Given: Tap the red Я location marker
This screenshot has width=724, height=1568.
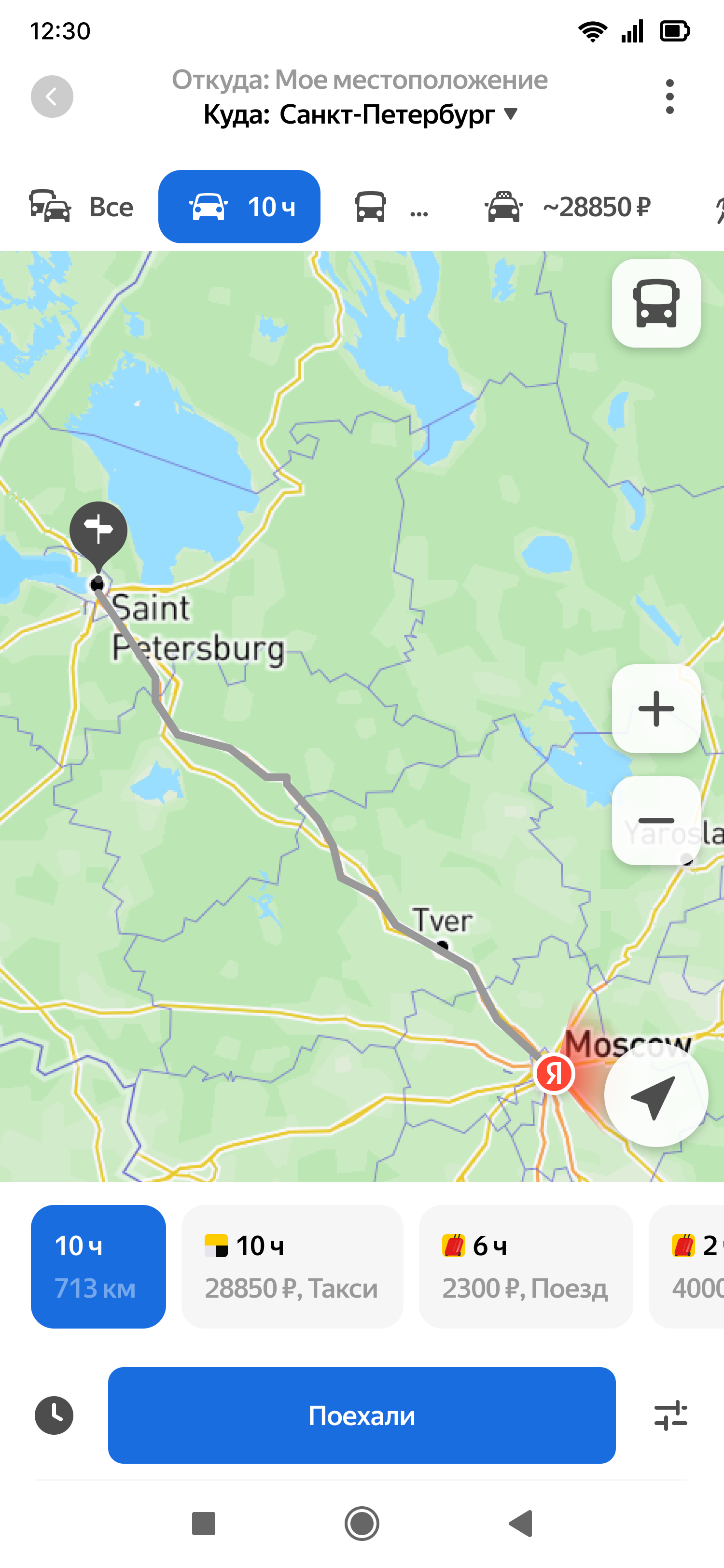Looking at the screenshot, I should tap(554, 1074).
